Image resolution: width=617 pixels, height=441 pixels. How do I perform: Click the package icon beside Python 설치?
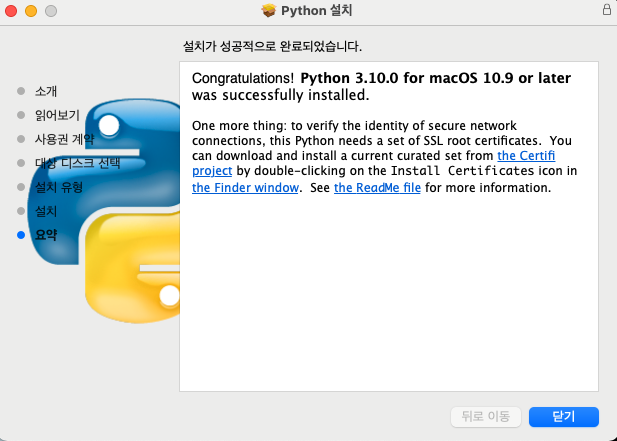[269, 10]
